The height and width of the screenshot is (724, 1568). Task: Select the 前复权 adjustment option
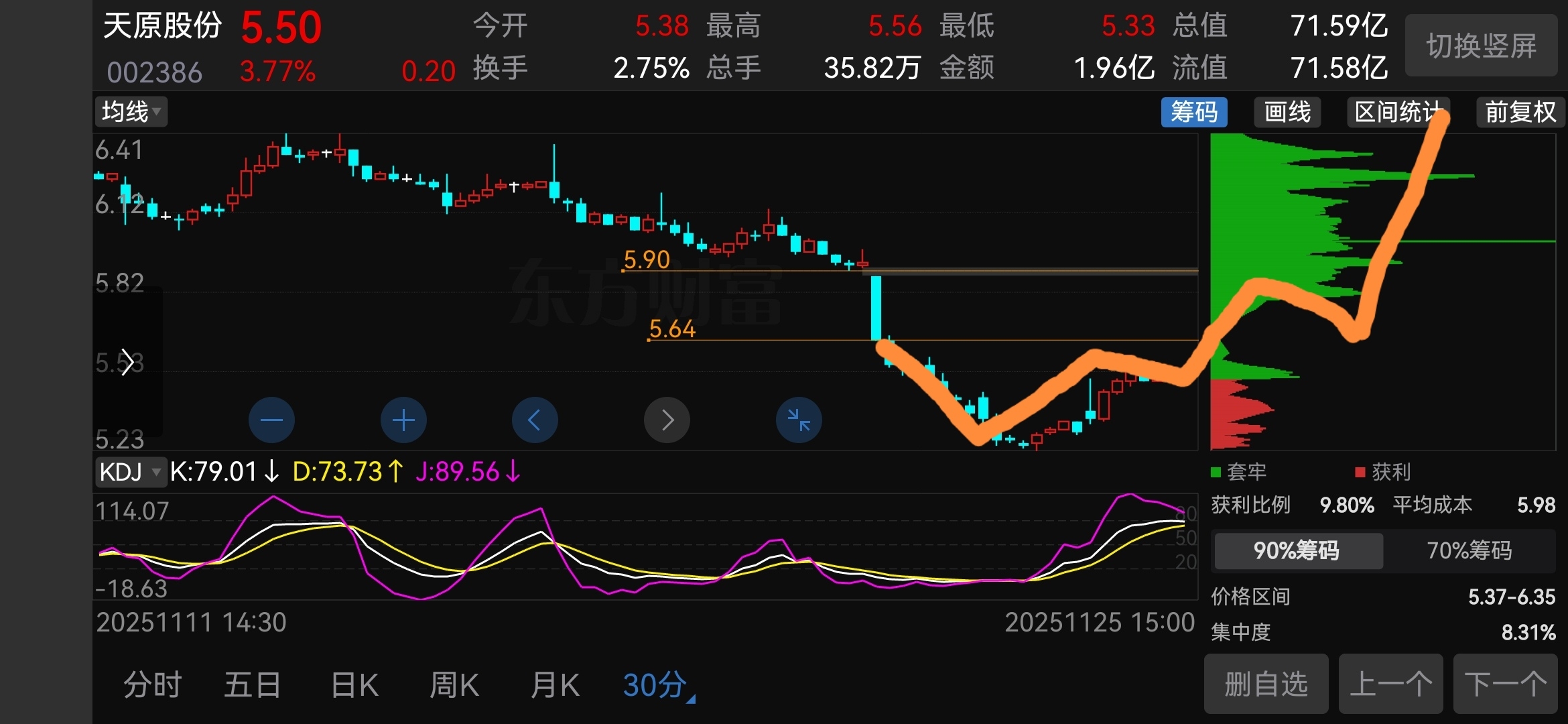1520,111
